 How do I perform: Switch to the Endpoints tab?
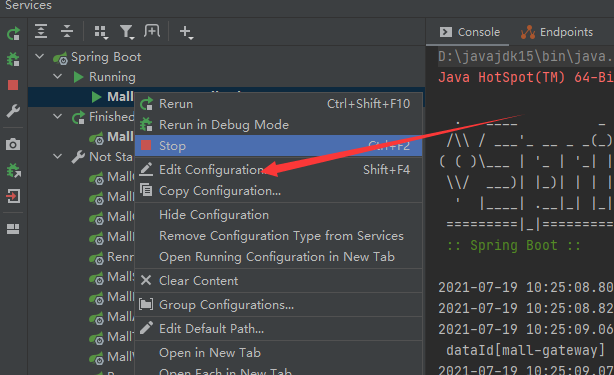tap(557, 32)
